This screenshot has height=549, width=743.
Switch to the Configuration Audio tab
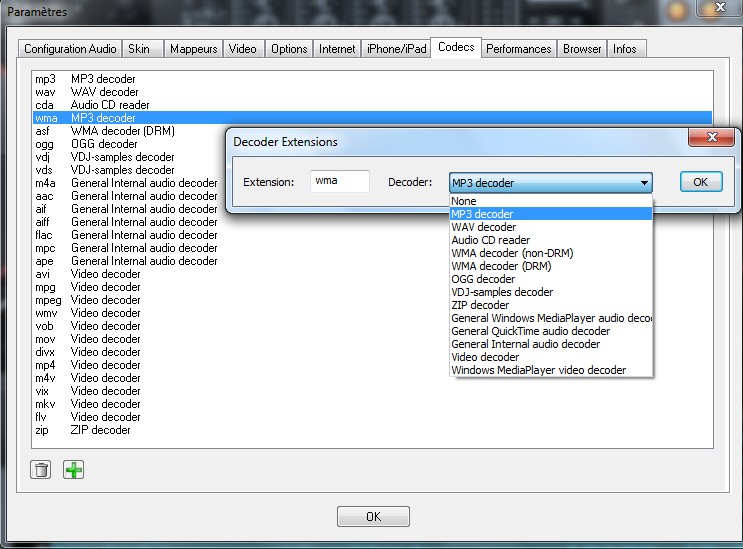pos(70,49)
